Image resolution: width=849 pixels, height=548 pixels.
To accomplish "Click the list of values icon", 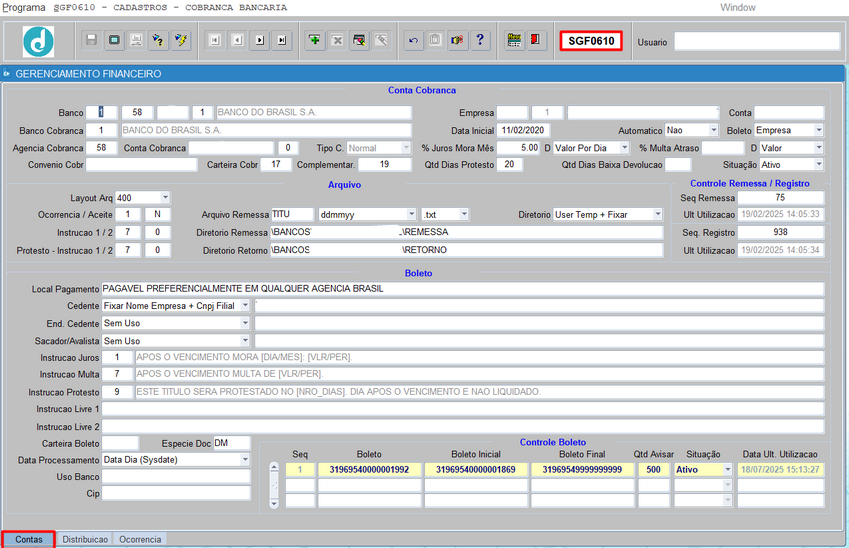I will [x=458, y=40].
